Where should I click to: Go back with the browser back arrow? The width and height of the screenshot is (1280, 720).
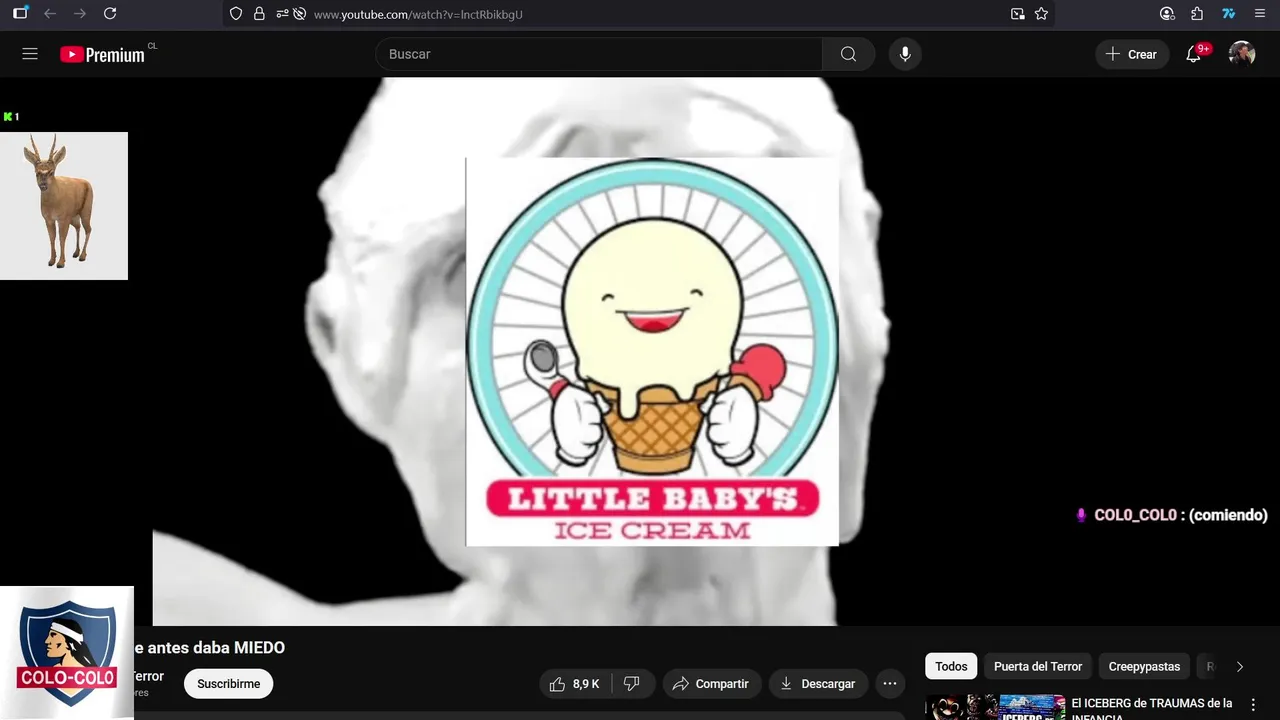click(x=50, y=14)
